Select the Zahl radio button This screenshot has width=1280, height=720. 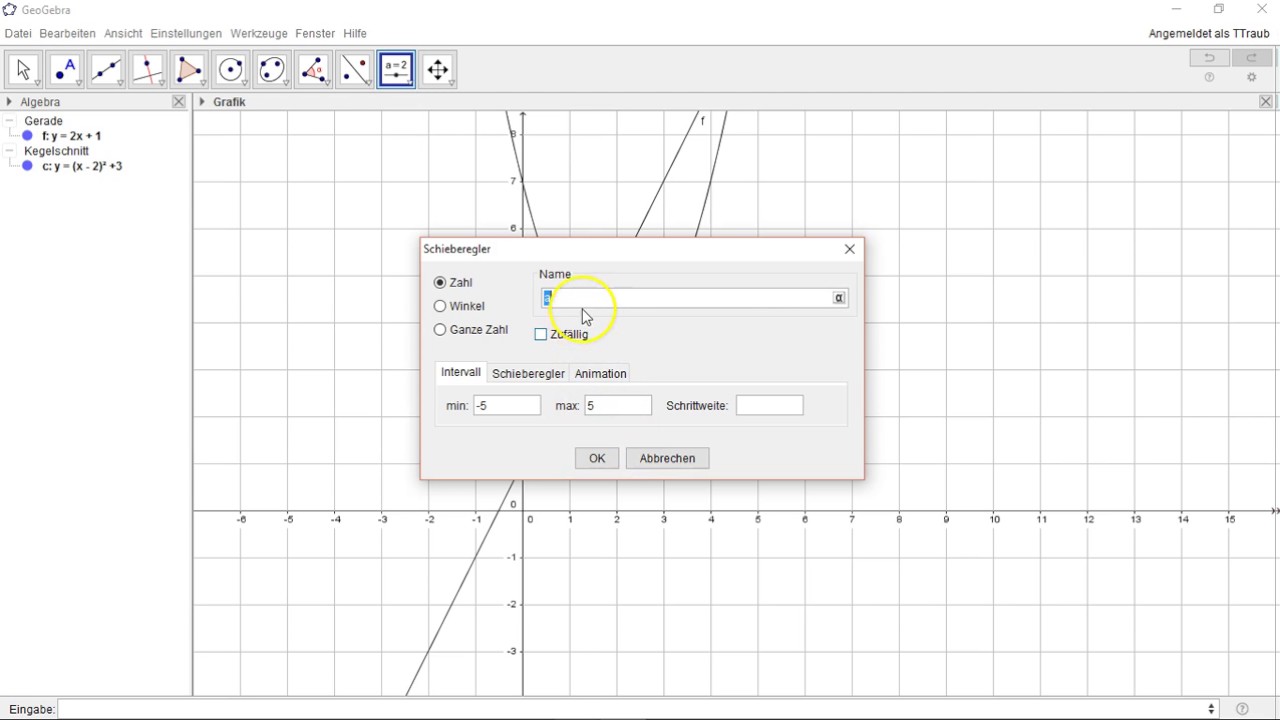coord(440,283)
